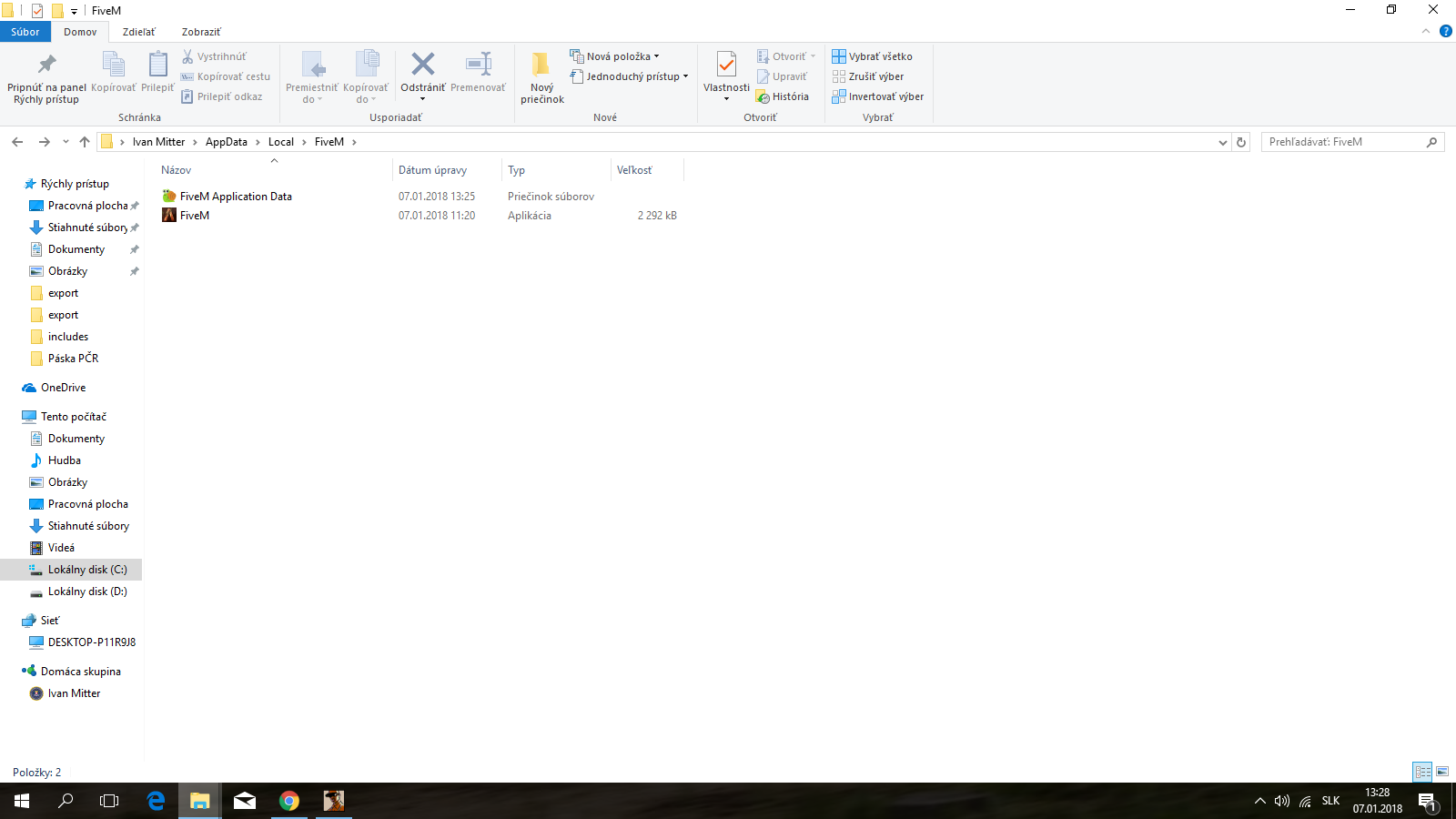The height and width of the screenshot is (819, 1456).
Task: Open Rýchly prístup in navigation pane
Action: [x=75, y=184]
